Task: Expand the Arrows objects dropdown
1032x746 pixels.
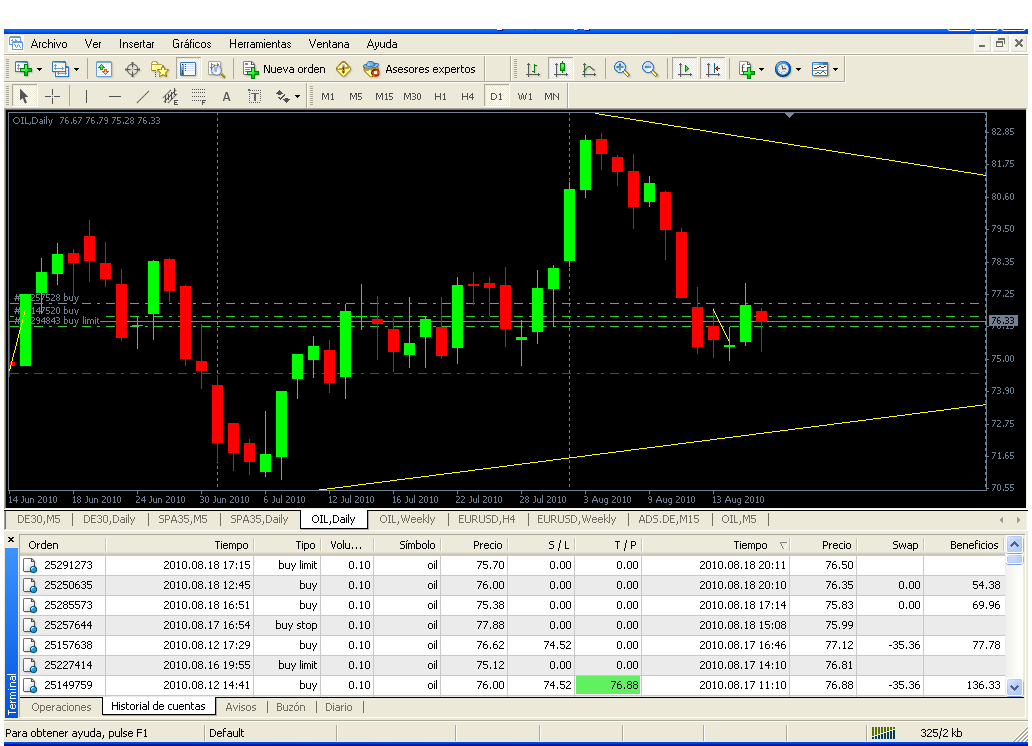Action: 297,97
